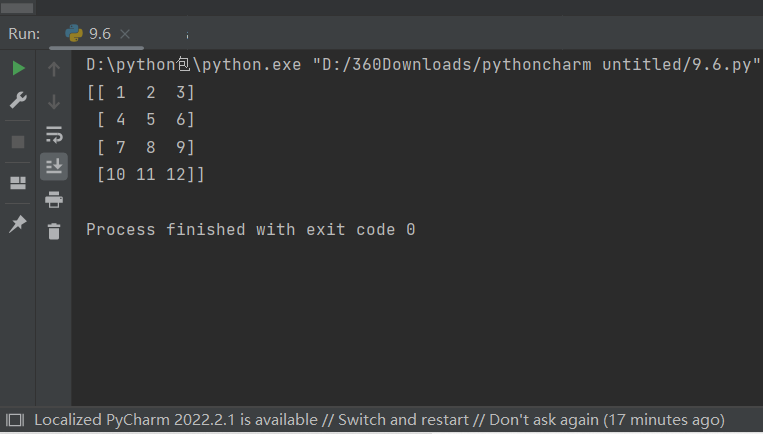Screen dimensions: 763x434
Task: Click the Process finished with exit code line
Action: click(x=251, y=230)
